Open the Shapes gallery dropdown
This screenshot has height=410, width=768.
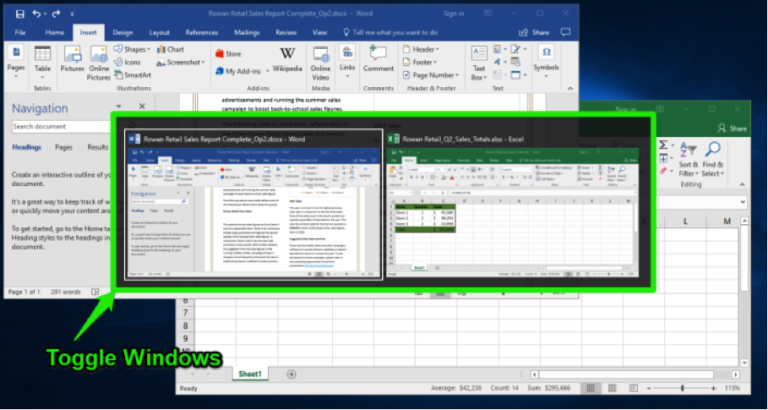point(132,49)
